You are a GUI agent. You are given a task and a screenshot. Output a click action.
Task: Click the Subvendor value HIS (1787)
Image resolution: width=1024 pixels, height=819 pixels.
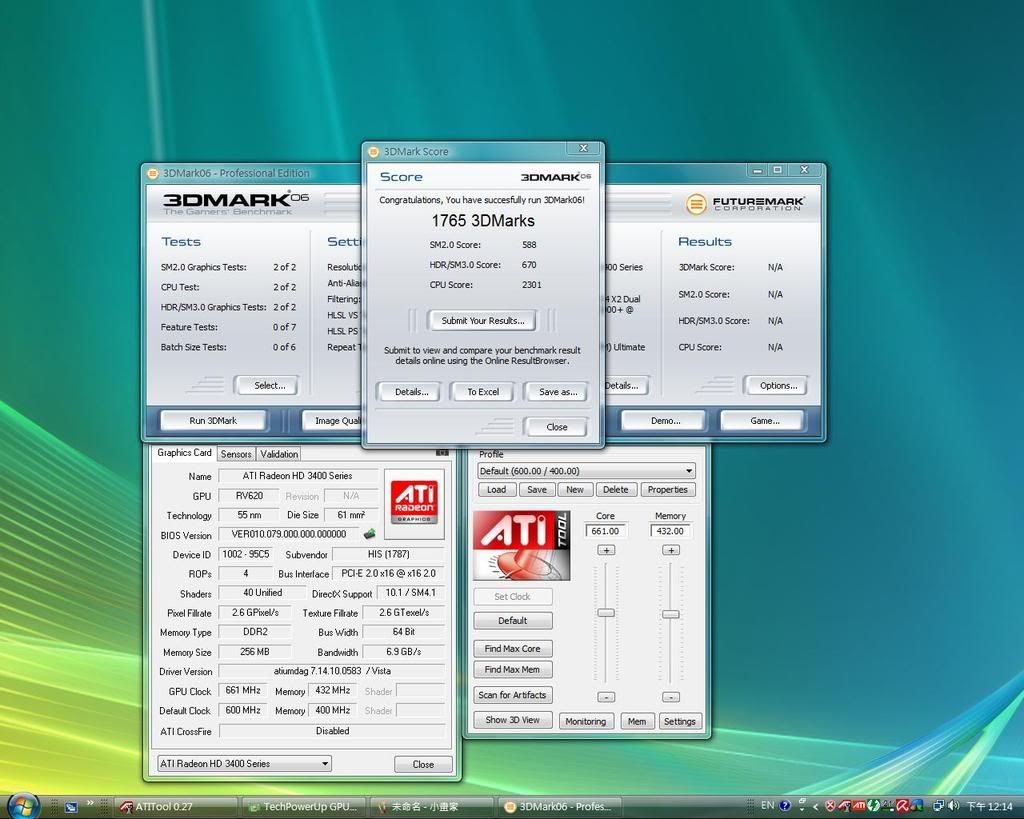388,554
